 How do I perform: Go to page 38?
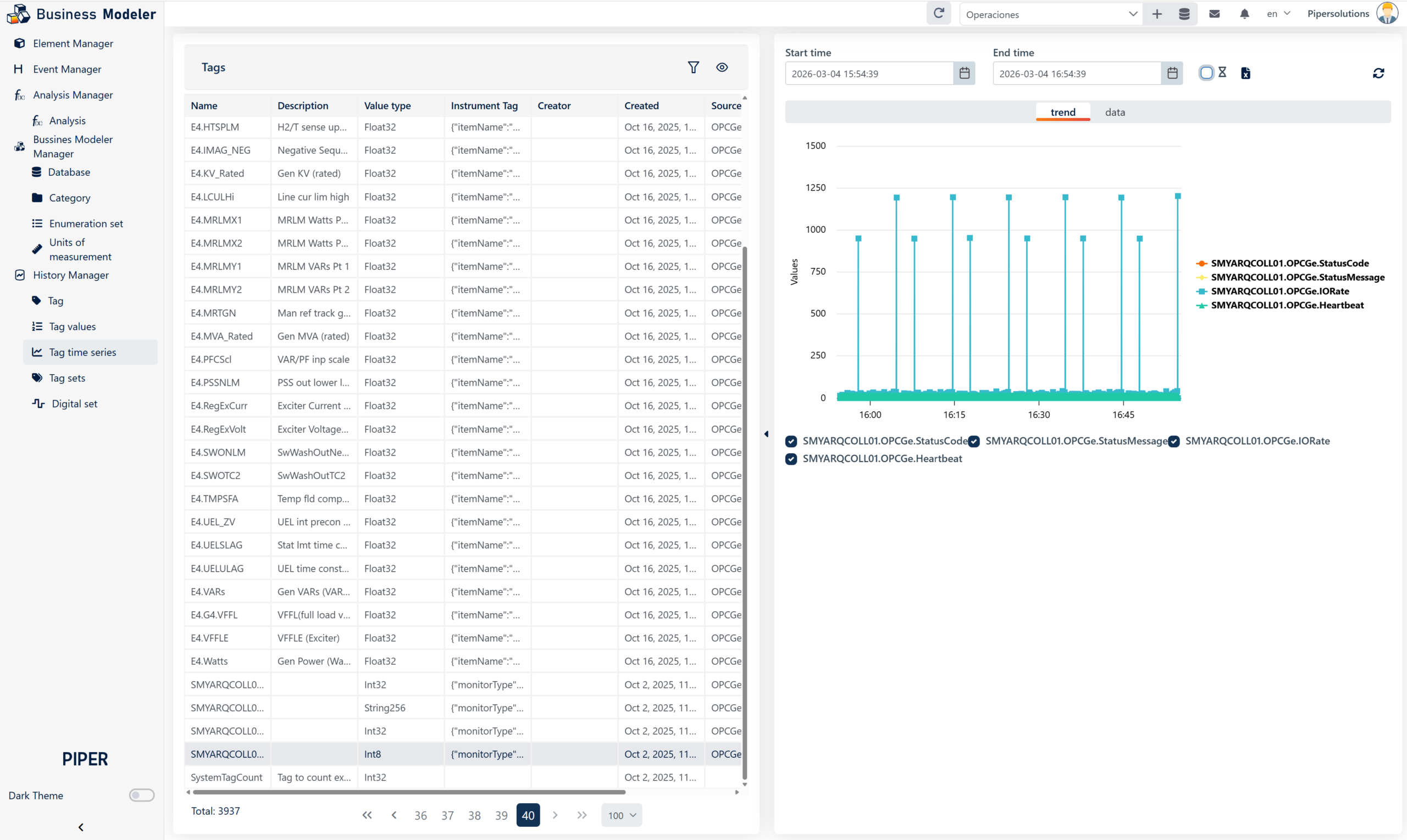coord(474,816)
